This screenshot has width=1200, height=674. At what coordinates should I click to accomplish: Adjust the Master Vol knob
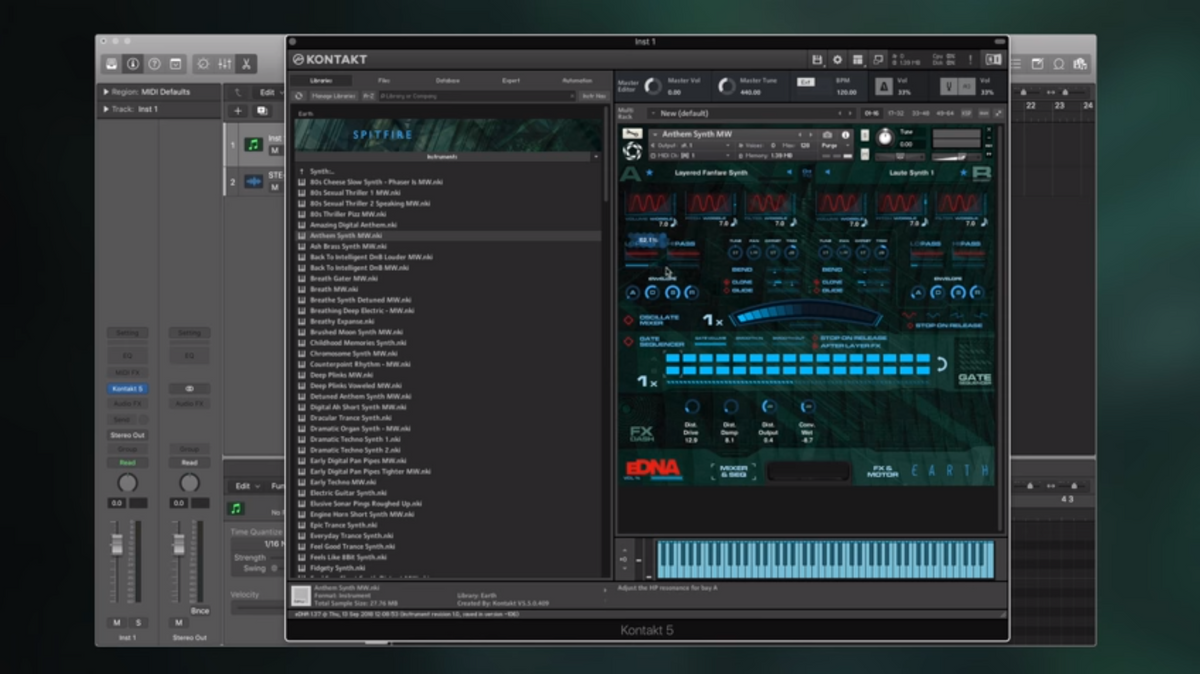tap(653, 87)
